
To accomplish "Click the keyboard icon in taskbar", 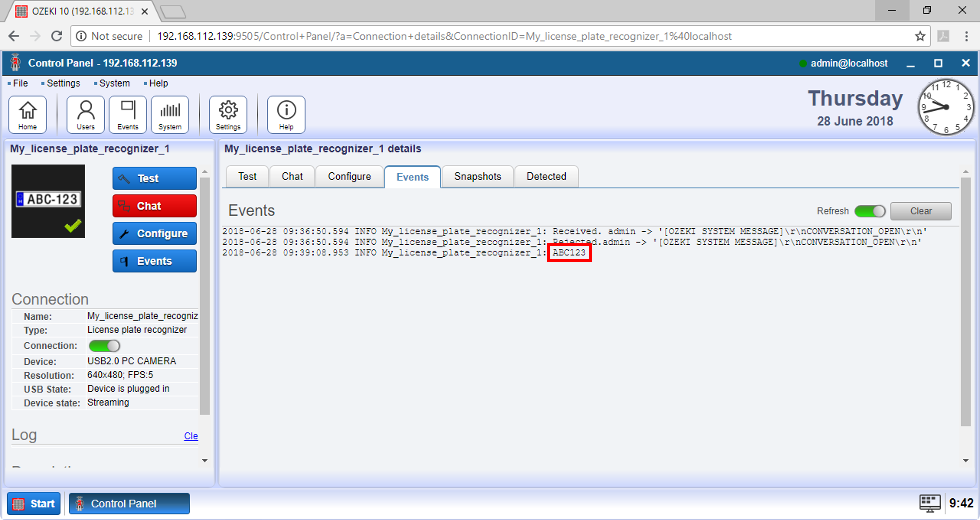I will tap(929, 502).
